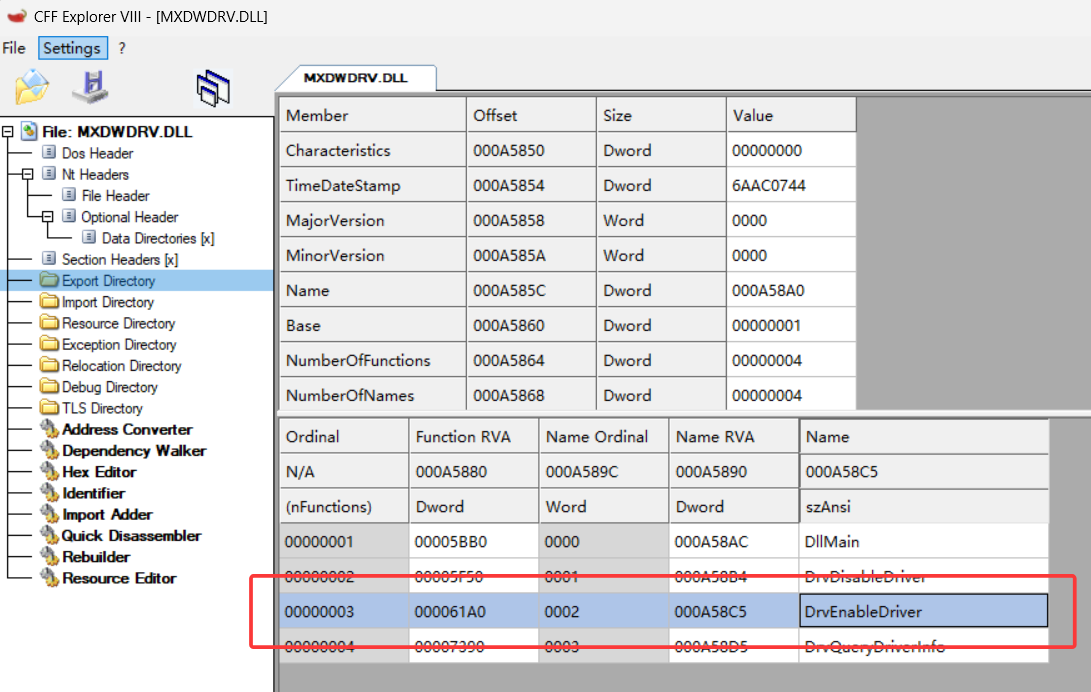Select File Header in the tree

coord(116,196)
